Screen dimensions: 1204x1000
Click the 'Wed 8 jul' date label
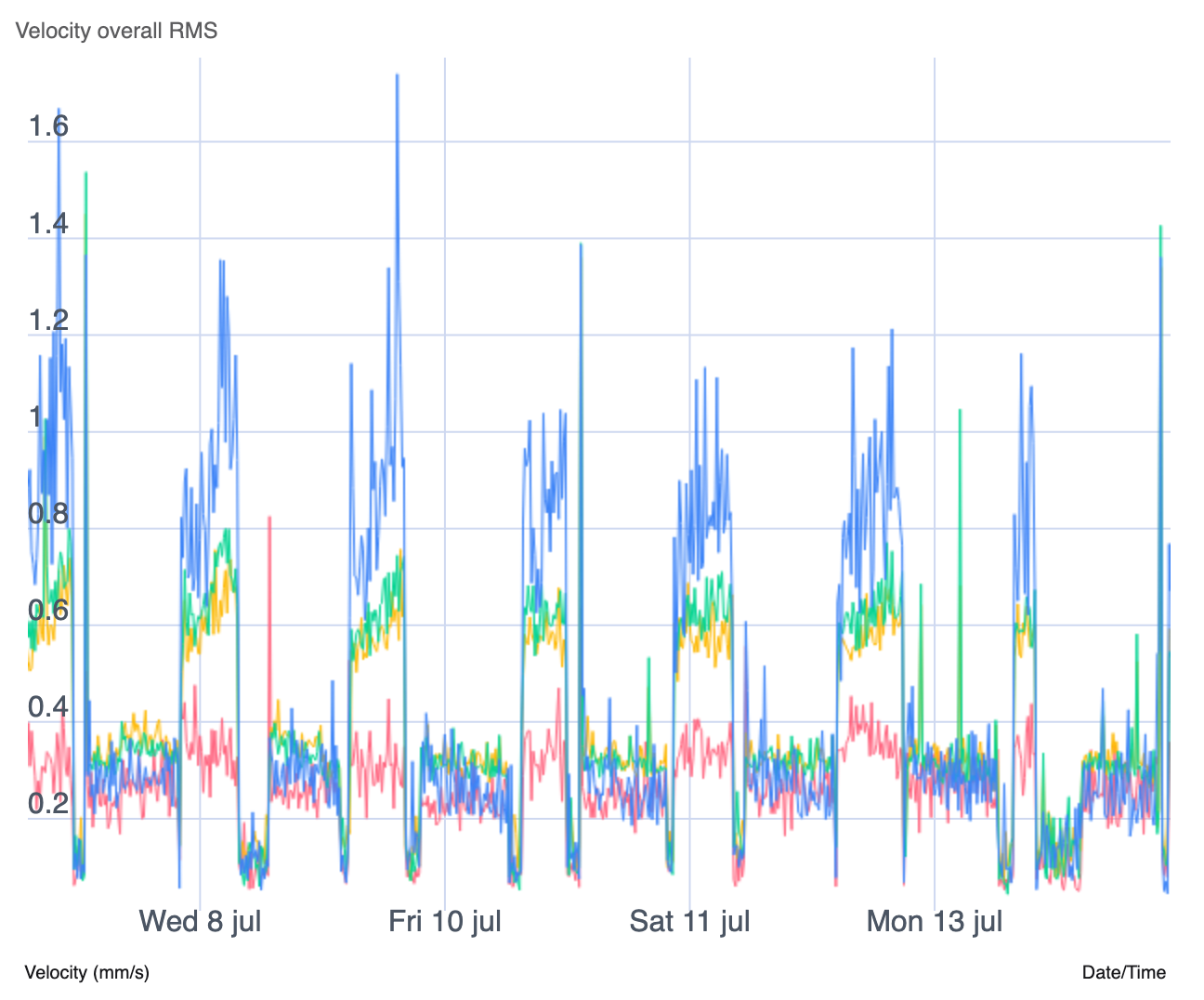tap(200, 921)
